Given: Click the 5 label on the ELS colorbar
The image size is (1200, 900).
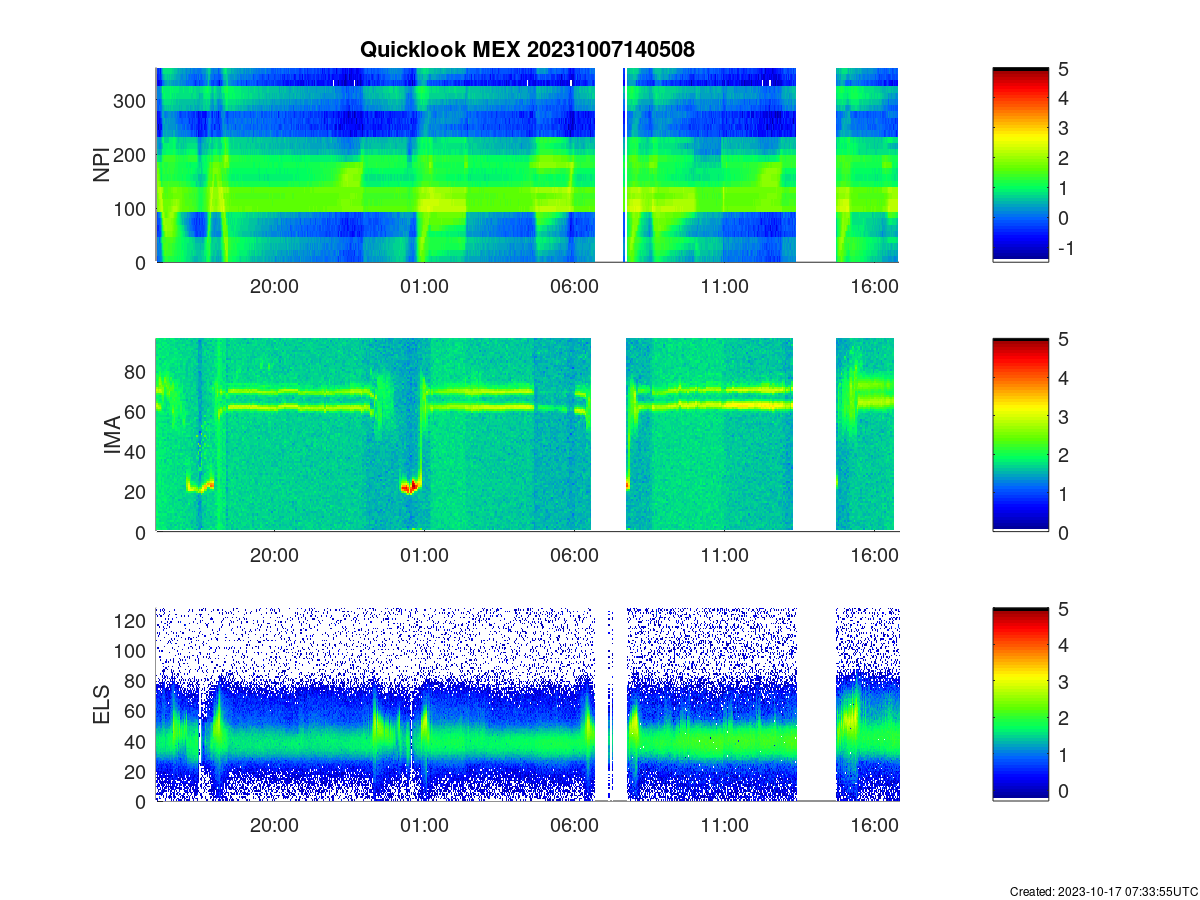Looking at the screenshot, I should (x=1063, y=609).
